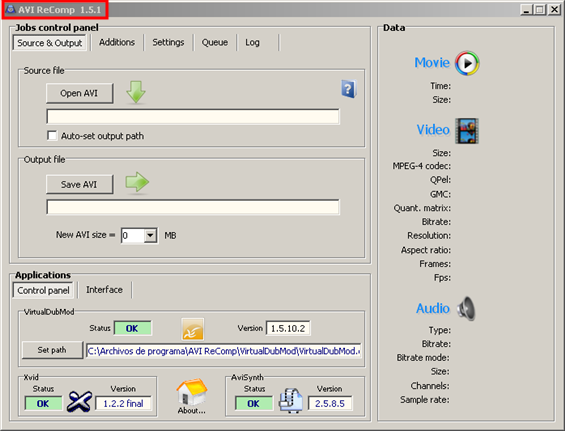
Task: Click the green down arrow icon
Action: 136,92
